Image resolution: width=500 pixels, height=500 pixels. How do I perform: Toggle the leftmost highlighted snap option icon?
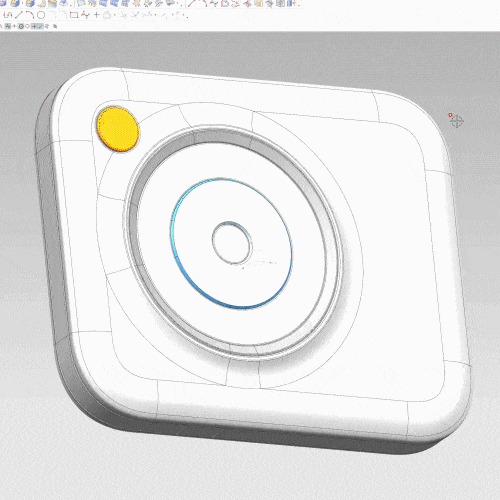[x=8, y=26]
